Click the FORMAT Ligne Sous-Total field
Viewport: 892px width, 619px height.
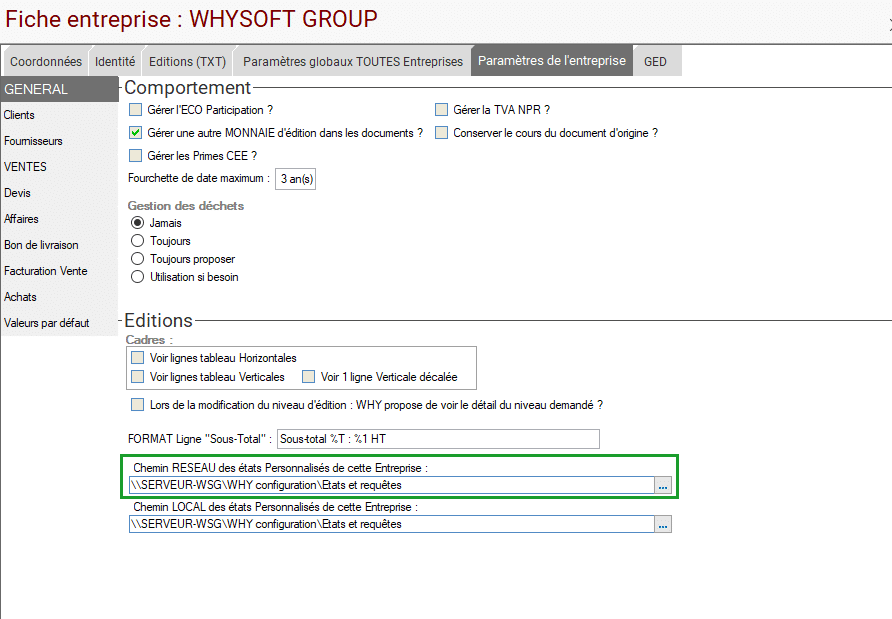click(438, 439)
